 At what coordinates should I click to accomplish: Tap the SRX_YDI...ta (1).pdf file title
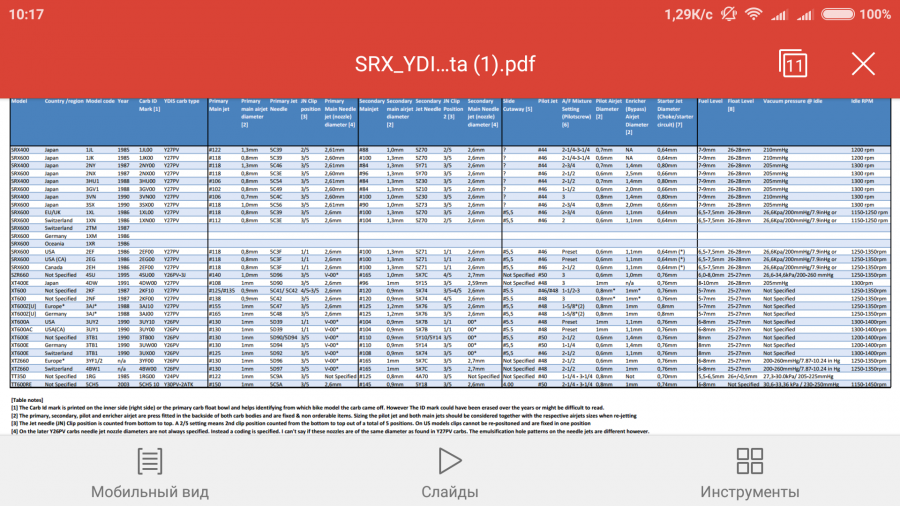coord(445,64)
